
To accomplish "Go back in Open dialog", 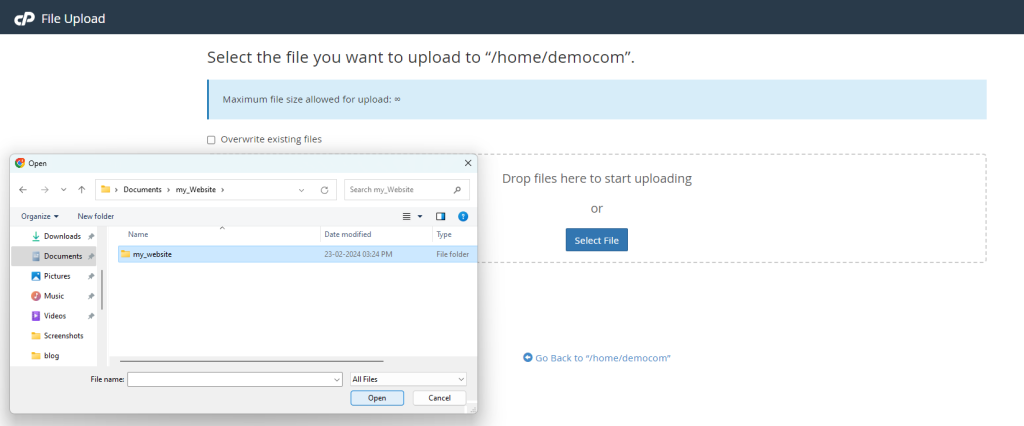I will pyautogui.click(x=23, y=189).
